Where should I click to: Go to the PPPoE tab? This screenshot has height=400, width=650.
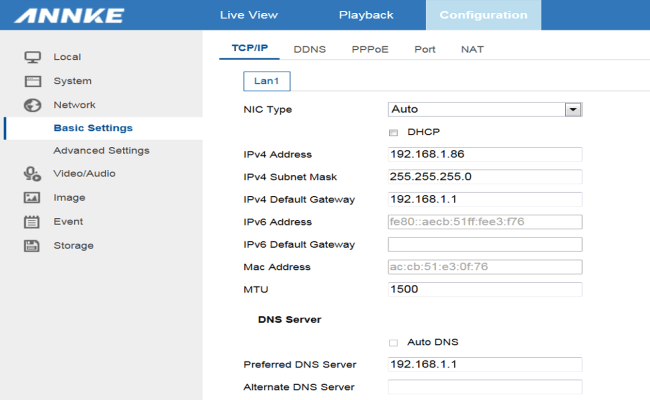click(x=370, y=49)
